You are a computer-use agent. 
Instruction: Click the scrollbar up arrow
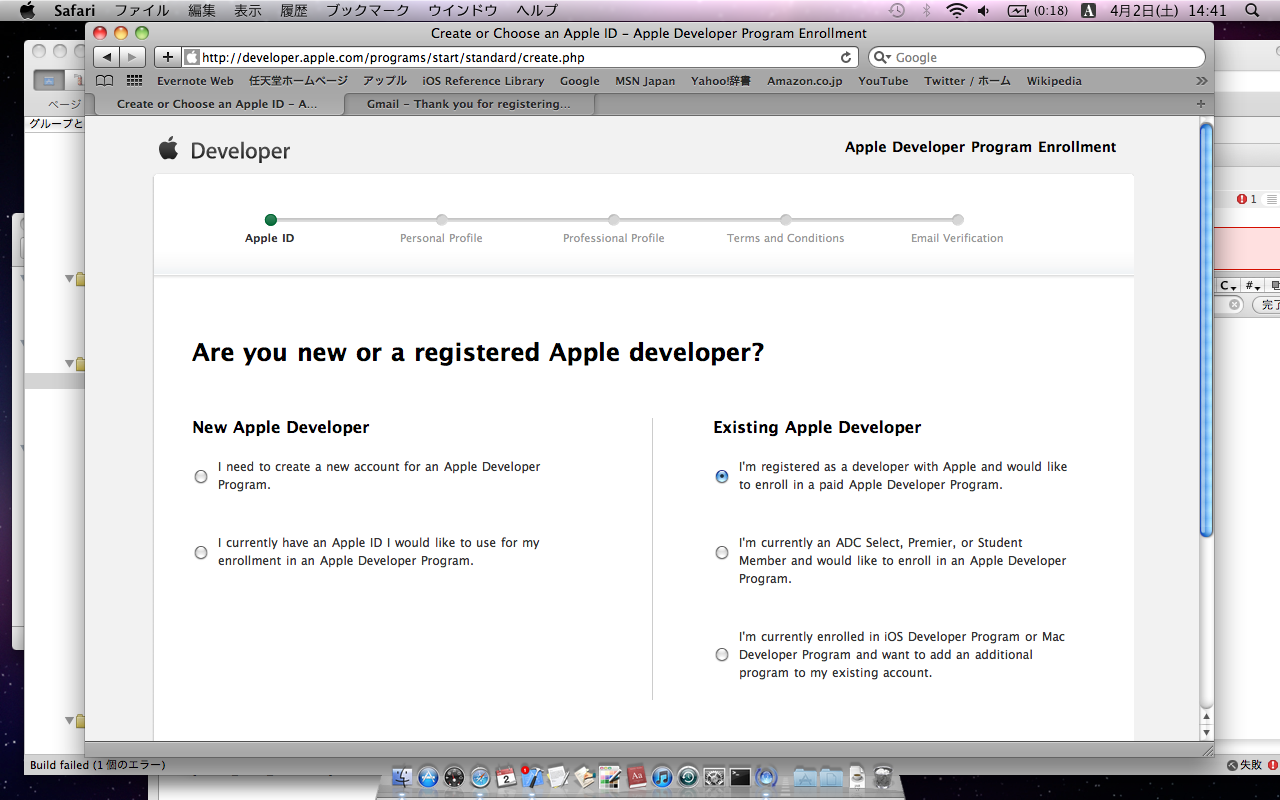tap(1206, 717)
